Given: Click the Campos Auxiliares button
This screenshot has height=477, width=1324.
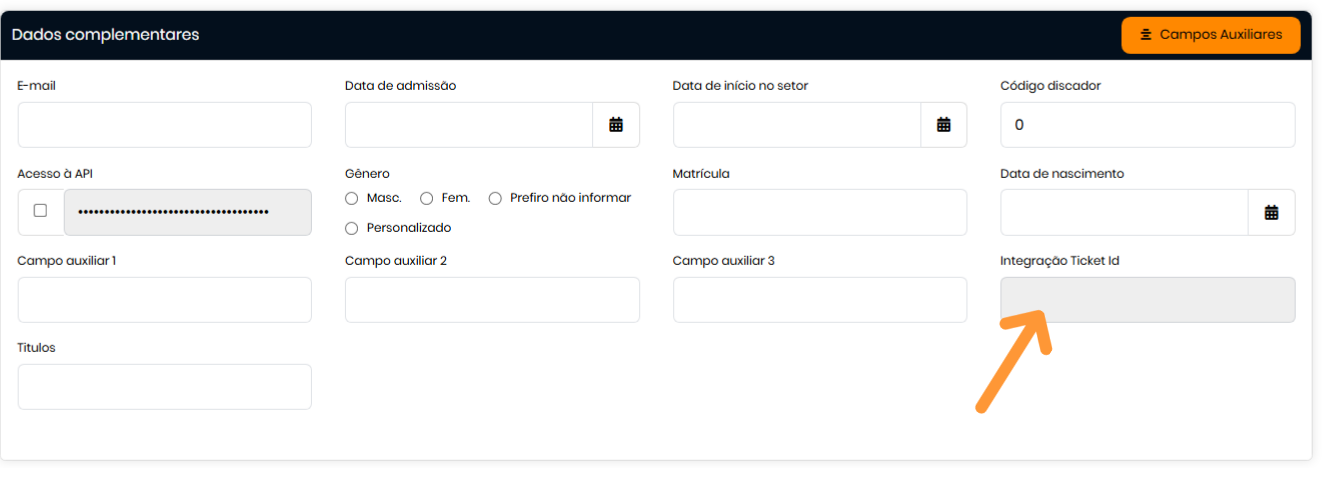Looking at the screenshot, I should (x=1210, y=35).
